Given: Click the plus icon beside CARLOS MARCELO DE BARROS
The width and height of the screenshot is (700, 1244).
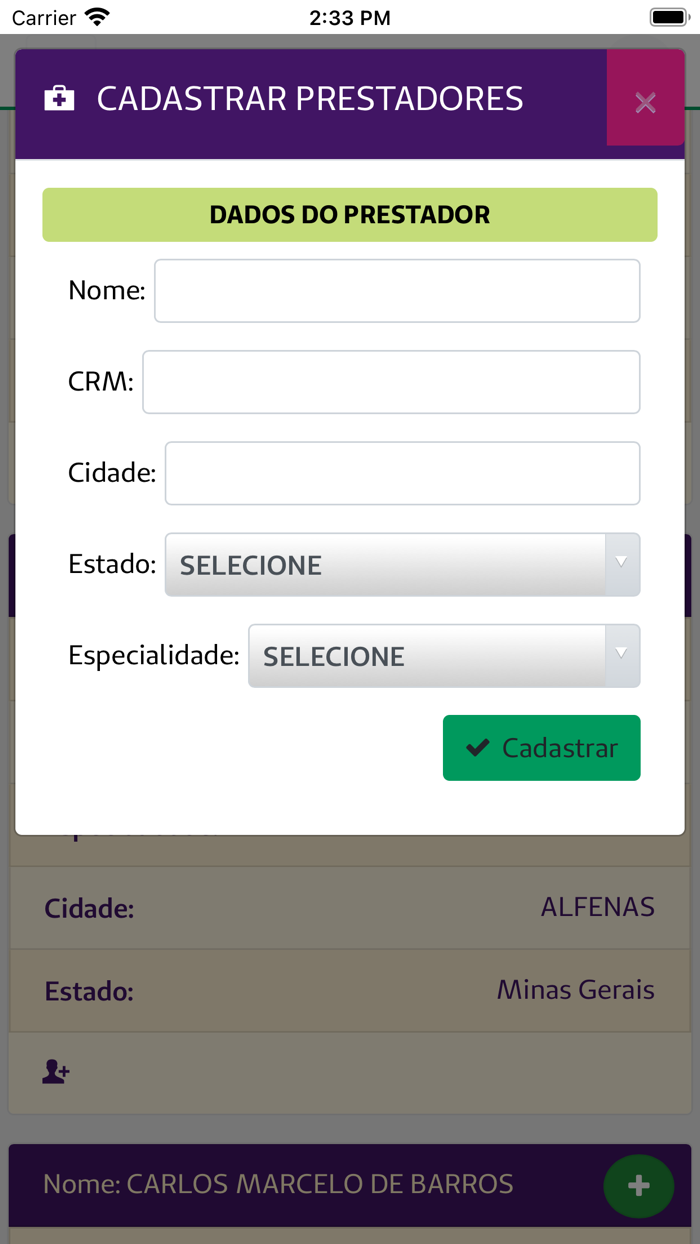Looking at the screenshot, I should [638, 1186].
